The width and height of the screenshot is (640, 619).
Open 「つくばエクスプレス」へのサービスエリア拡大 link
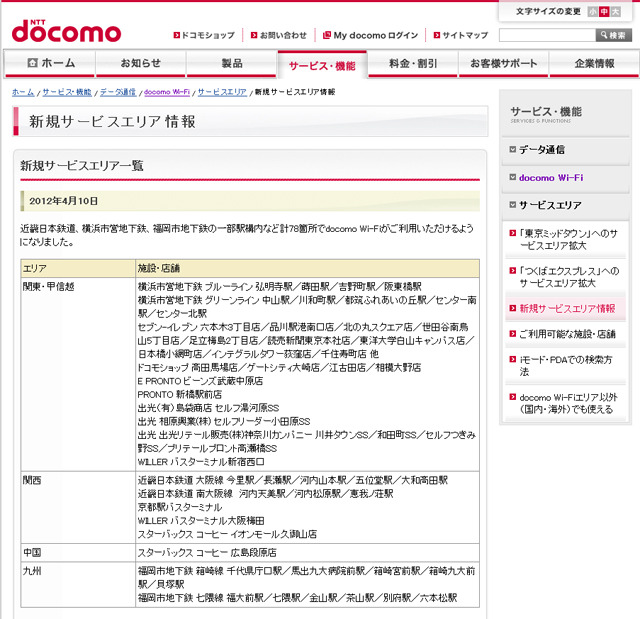569,277
